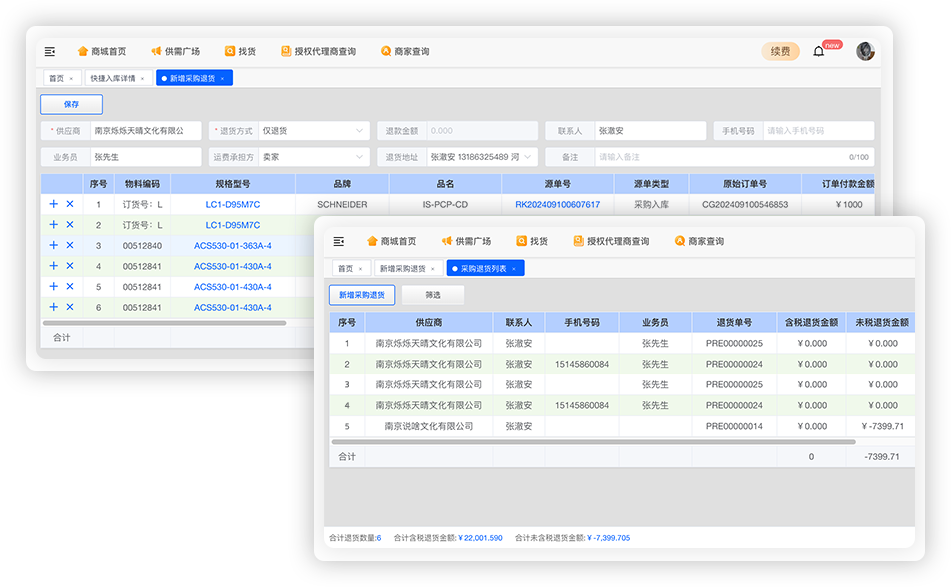The height and width of the screenshot is (587, 951).
Task: Close the 新增采购退货 tab in the front window
Action: point(432,269)
